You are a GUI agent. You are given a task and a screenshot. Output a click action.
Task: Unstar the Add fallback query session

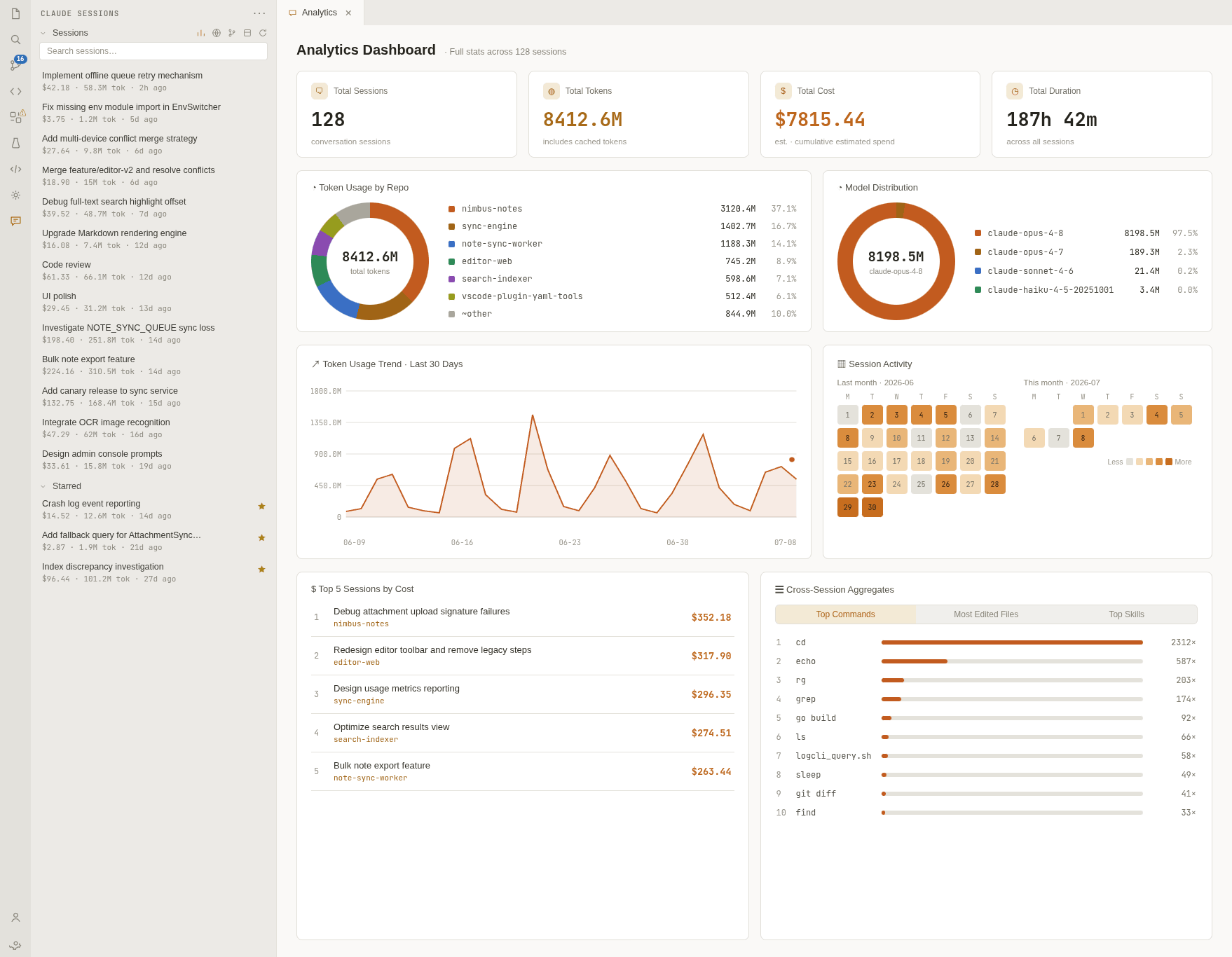(x=261, y=537)
